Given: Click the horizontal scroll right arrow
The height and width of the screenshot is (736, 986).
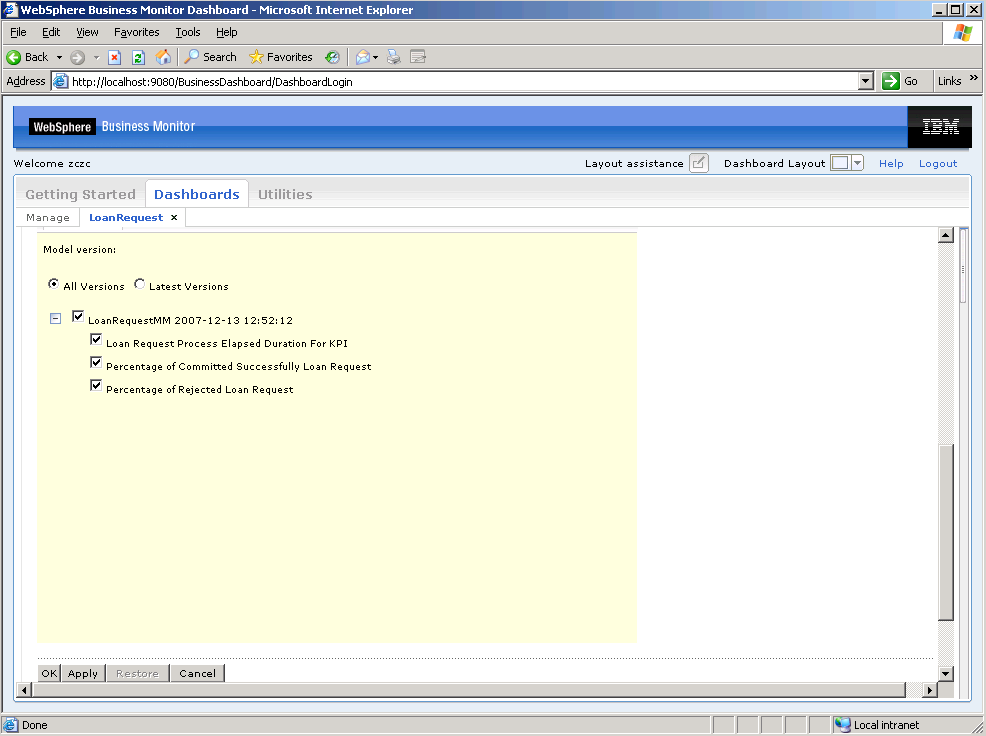Looking at the screenshot, I should click(x=930, y=690).
